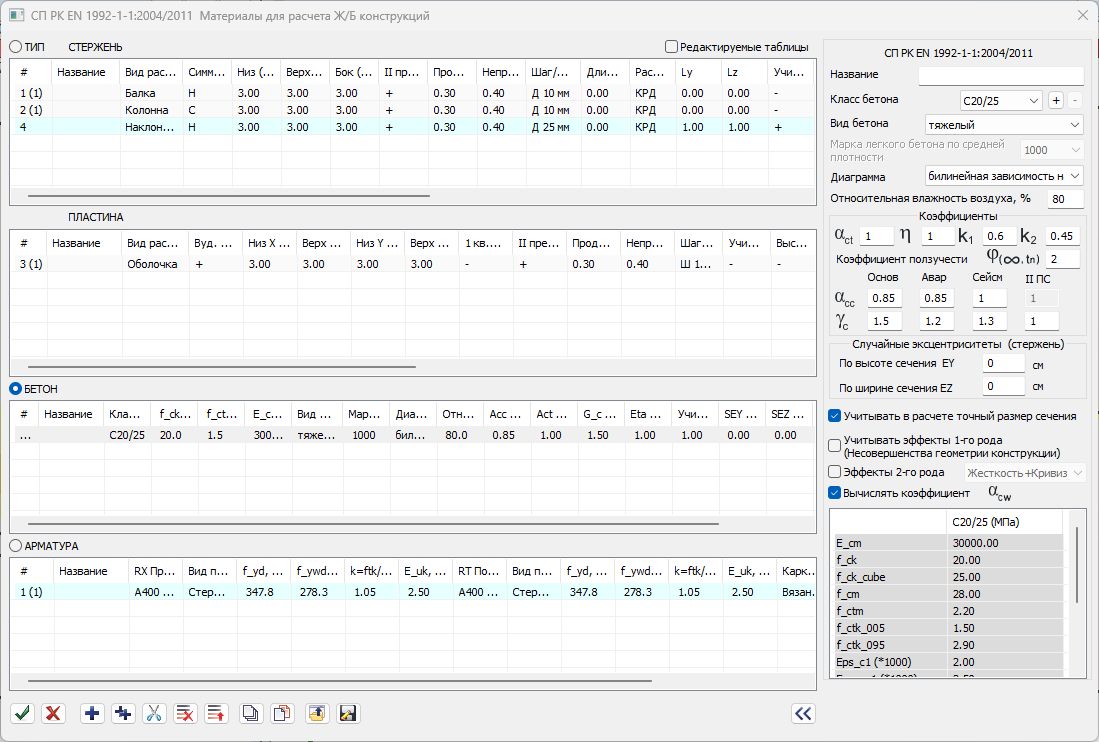This screenshot has width=1099, height=742.
Task: Toggle Эффекты 2-го рода checkbox
Action: click(835, 472)
